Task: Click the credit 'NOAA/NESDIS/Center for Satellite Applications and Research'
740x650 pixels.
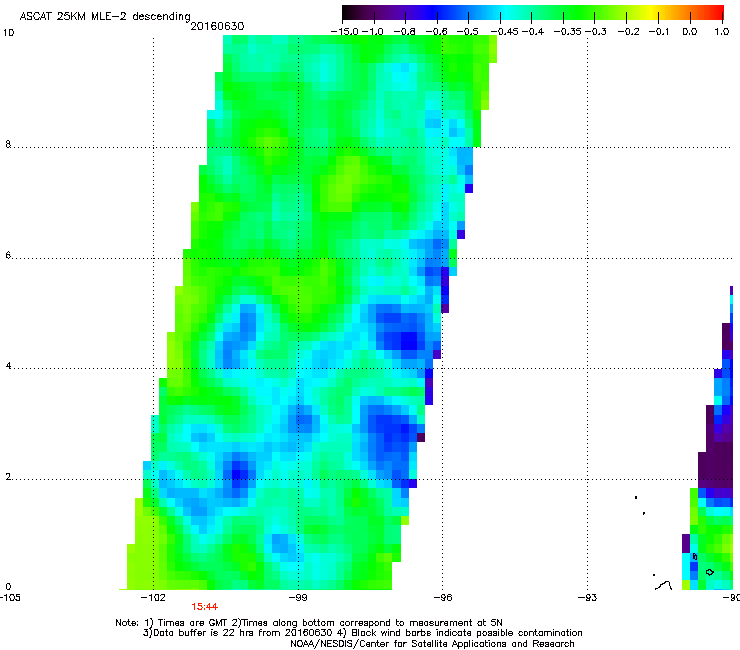Action: [x=432, y=644]
